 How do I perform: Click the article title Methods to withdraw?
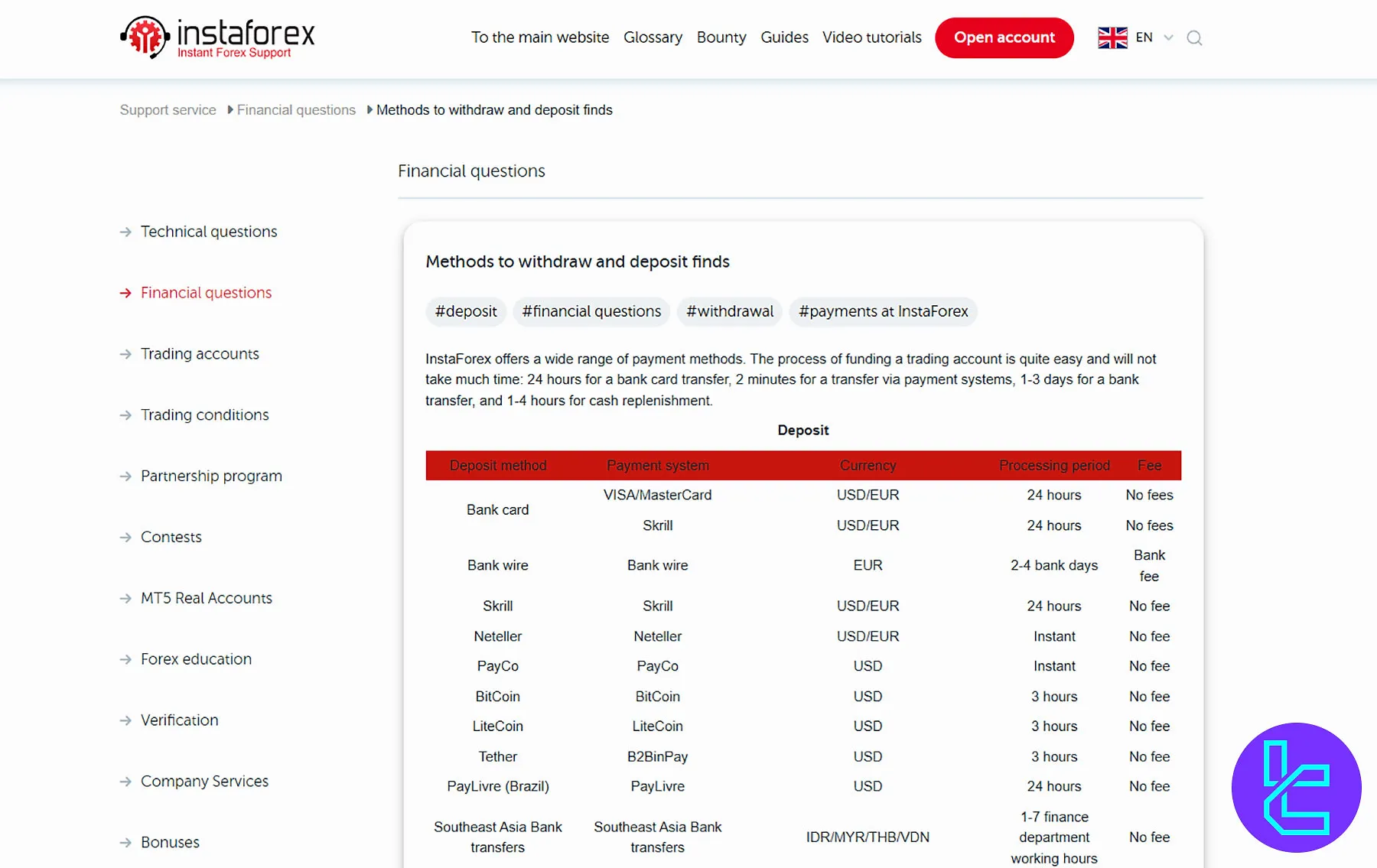578,262
